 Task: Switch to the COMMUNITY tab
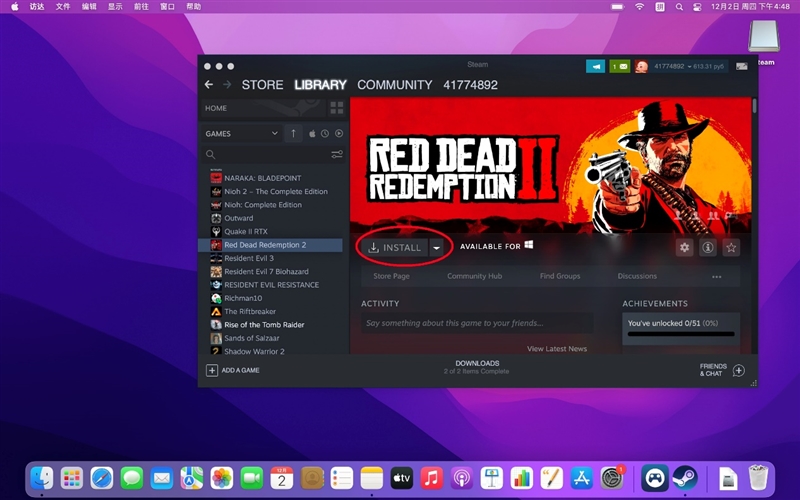394,85
